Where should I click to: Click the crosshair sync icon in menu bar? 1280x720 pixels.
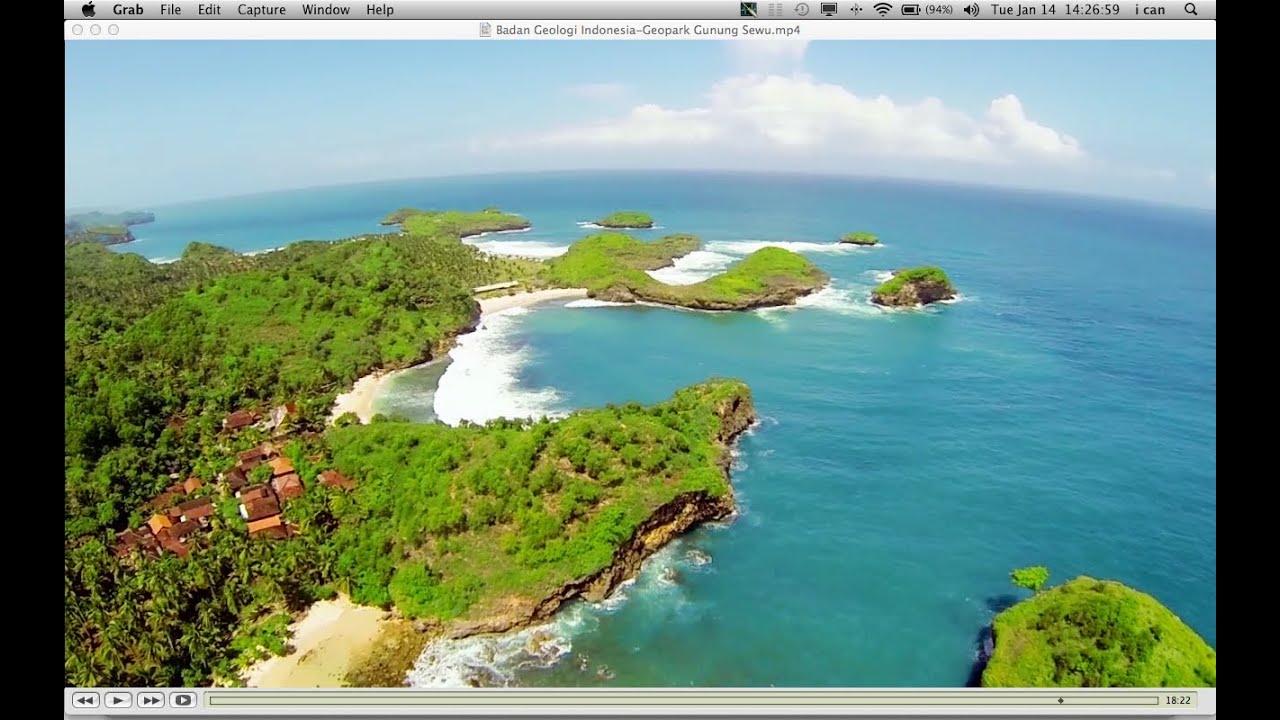tap(856, 9)
